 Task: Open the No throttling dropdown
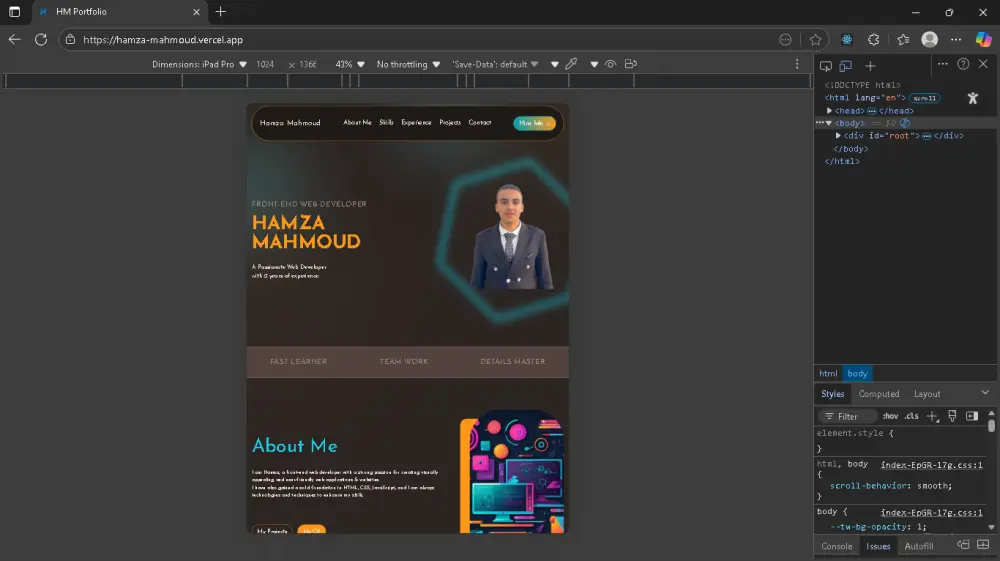[x=408, y=64]
